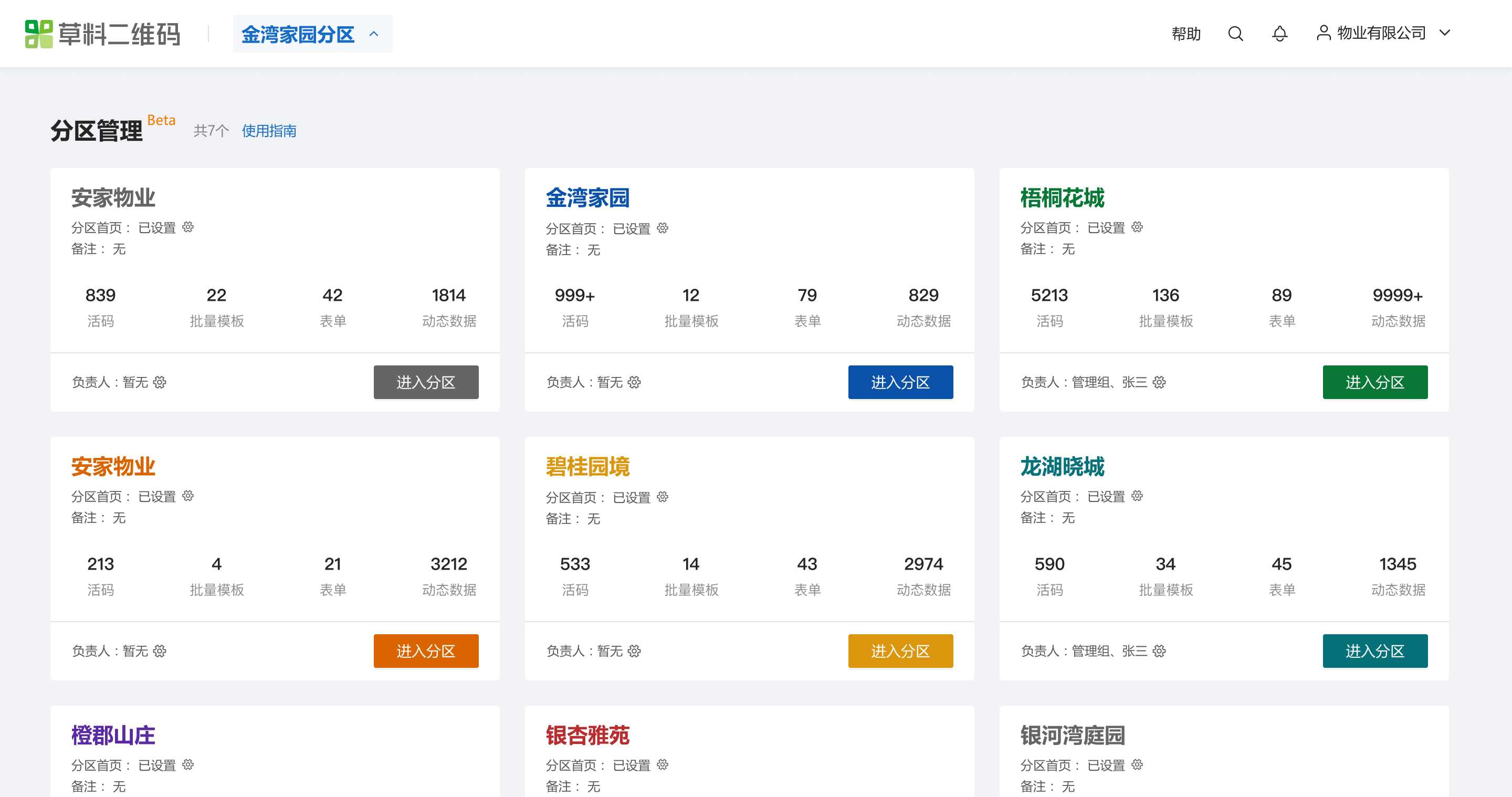Screen dimensions: 1512x797
Task: Edit 负责人 gear in 金湾家园 card
Action: [635, 383]
